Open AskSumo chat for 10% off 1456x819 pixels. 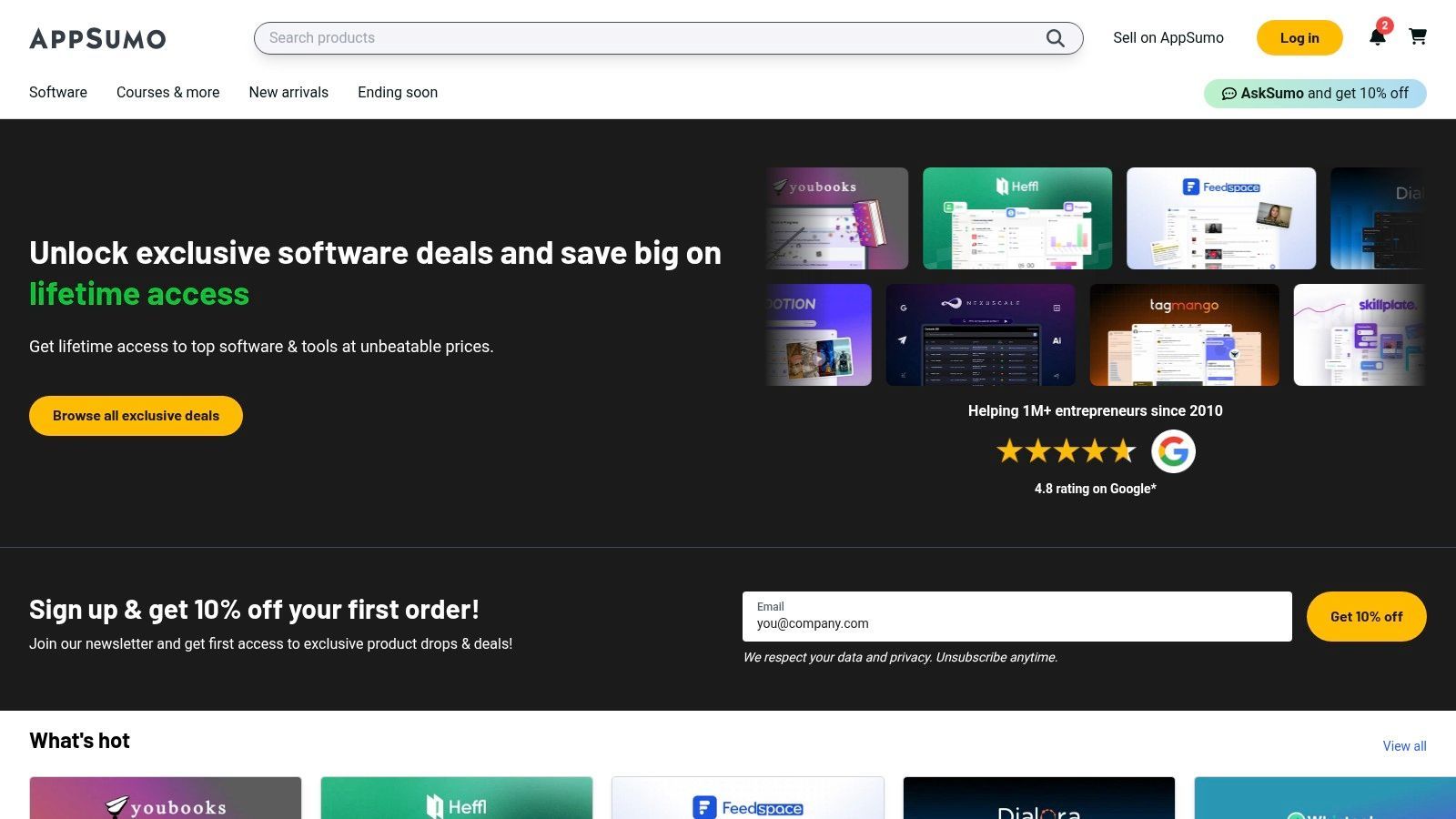(x=1314, y=94)
